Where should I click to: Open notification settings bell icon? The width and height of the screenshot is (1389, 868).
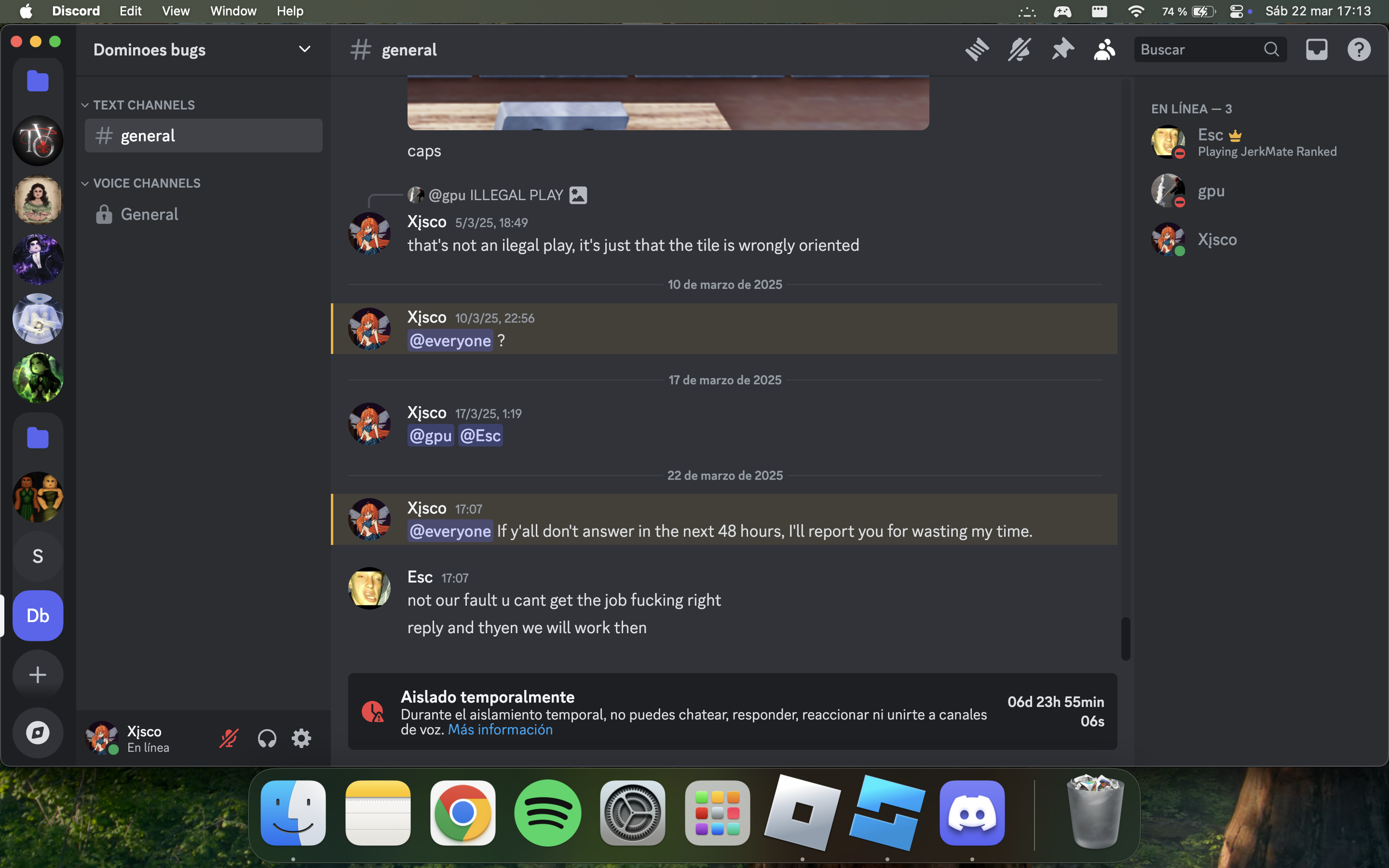point(1020,50)
